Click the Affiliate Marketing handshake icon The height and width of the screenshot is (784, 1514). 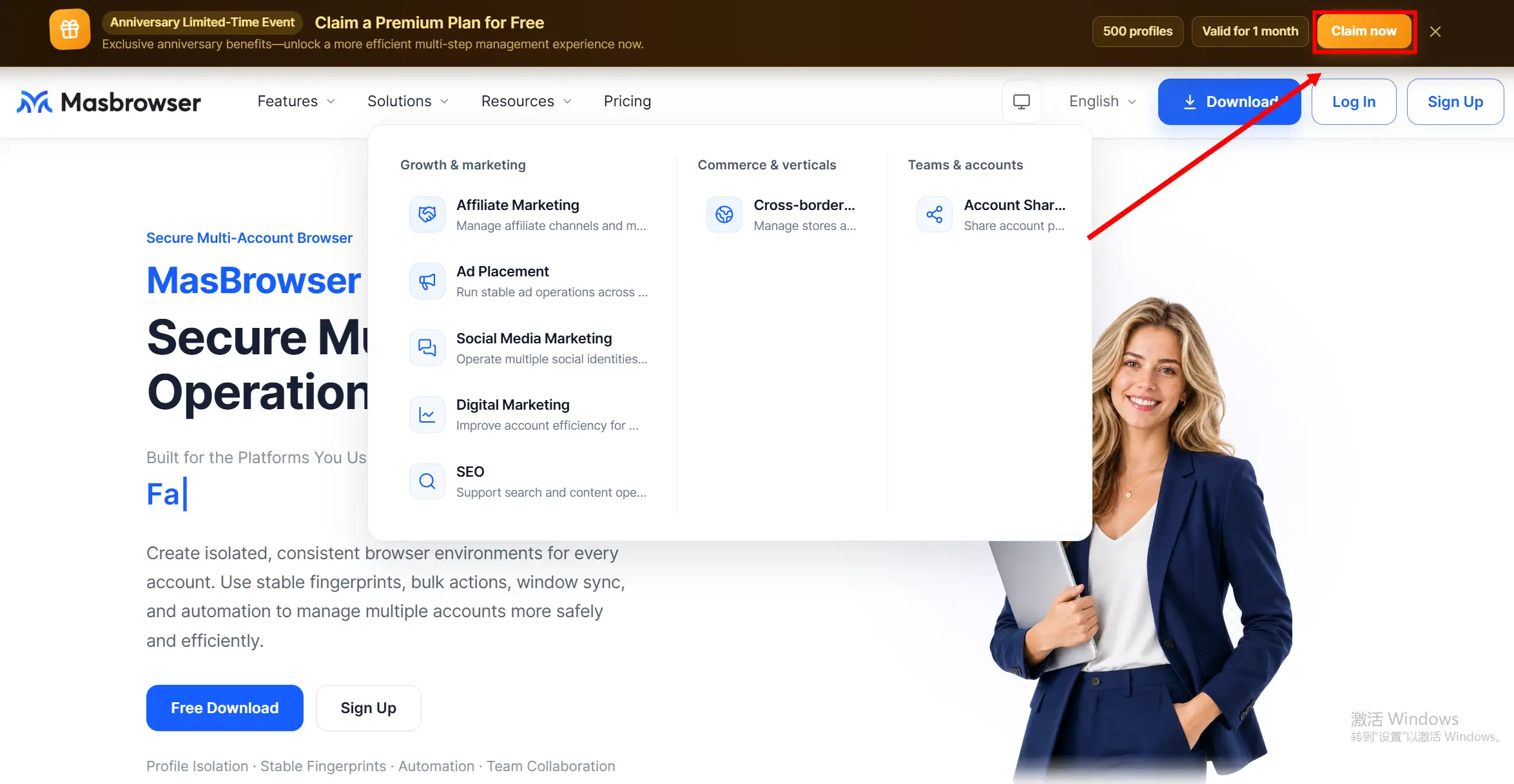(427, 215)
